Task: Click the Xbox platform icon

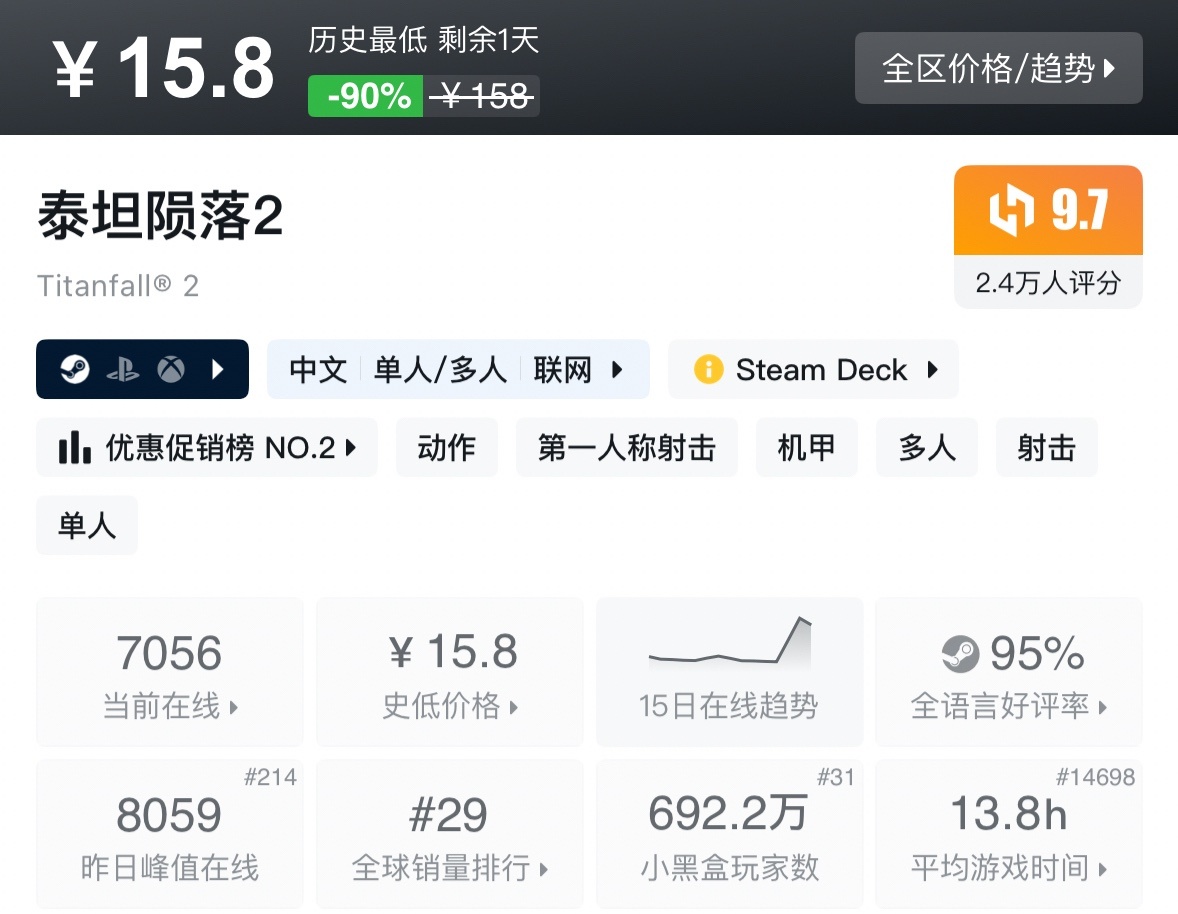Action: (171, 370)
